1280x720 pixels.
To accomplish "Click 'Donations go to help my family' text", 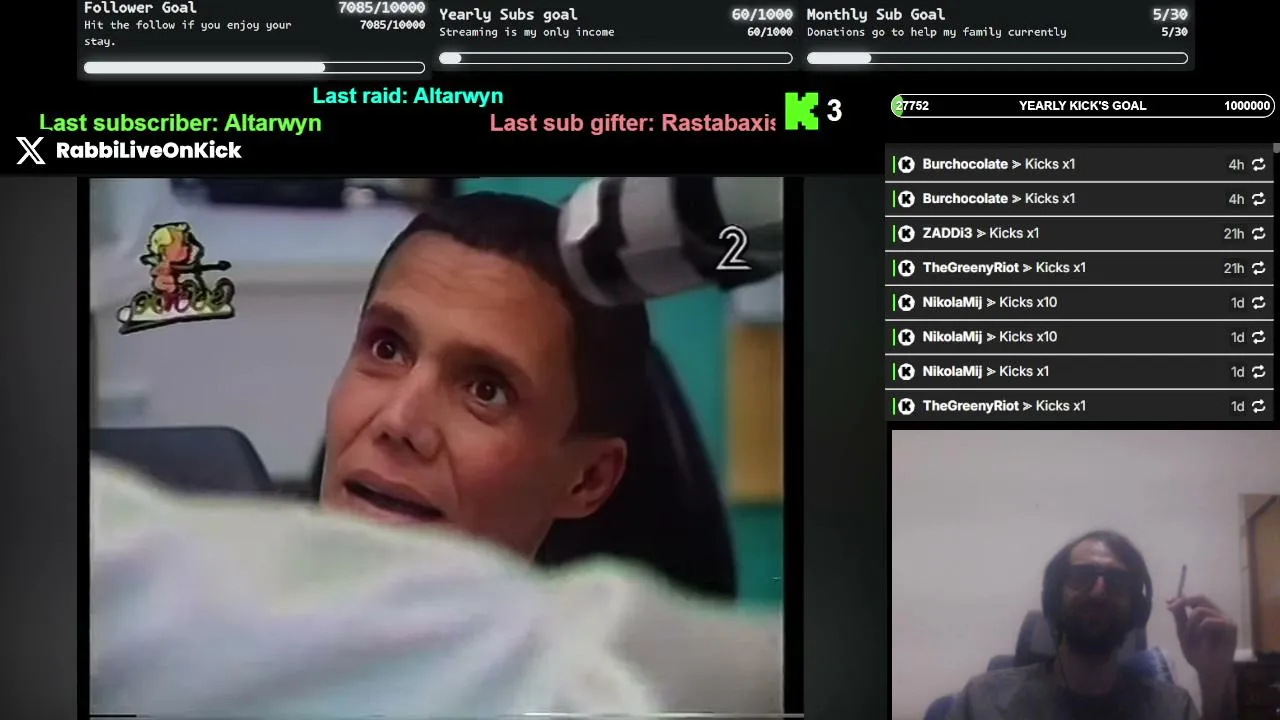I will tap(937, 32).
